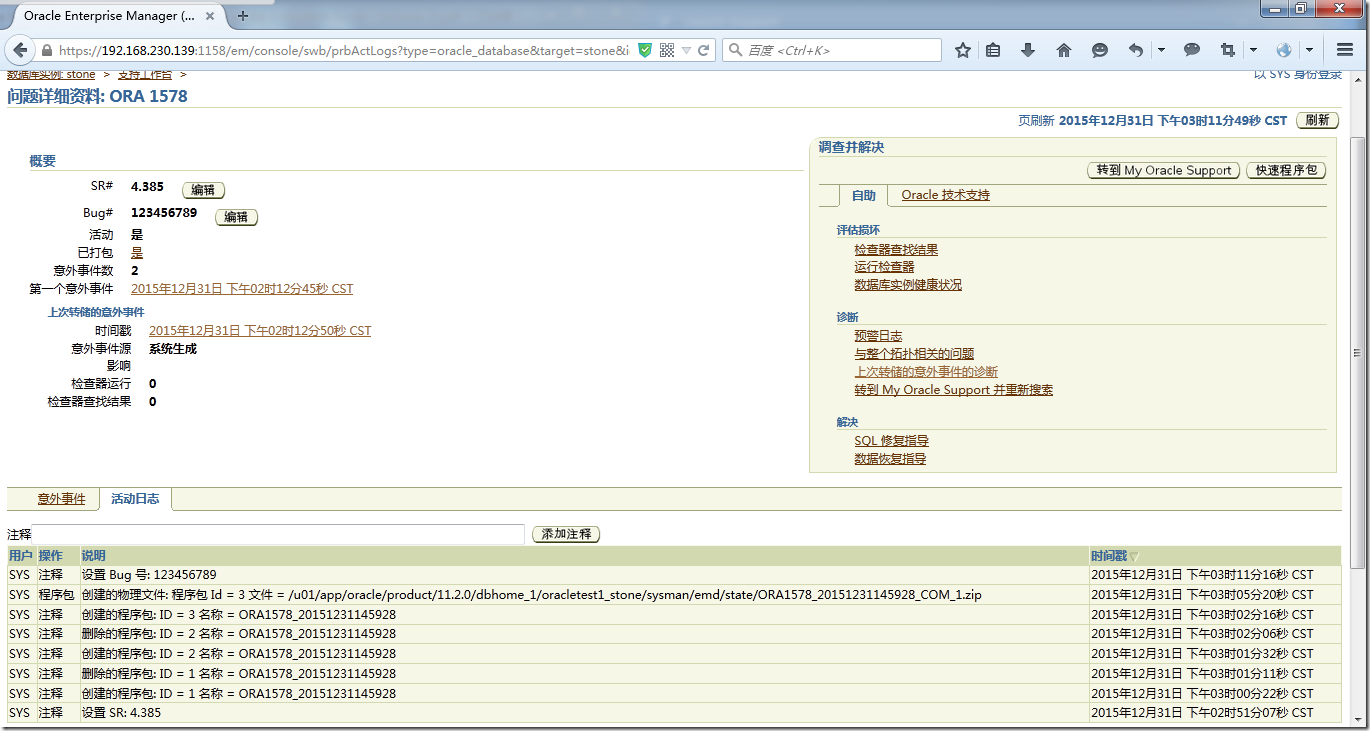Click the padlock site identity icon

click(46, 50)
